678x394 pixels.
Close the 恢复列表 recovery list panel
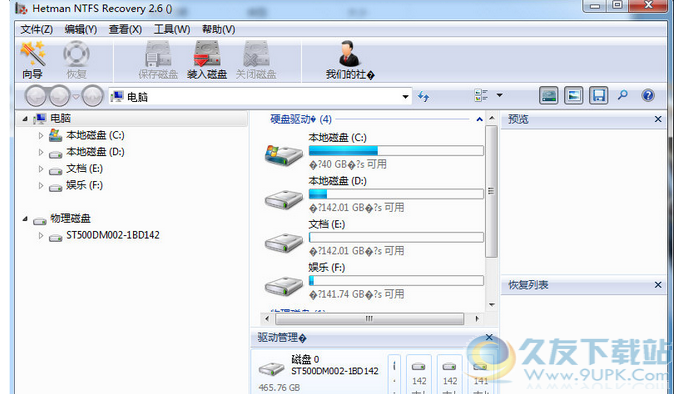658,285
